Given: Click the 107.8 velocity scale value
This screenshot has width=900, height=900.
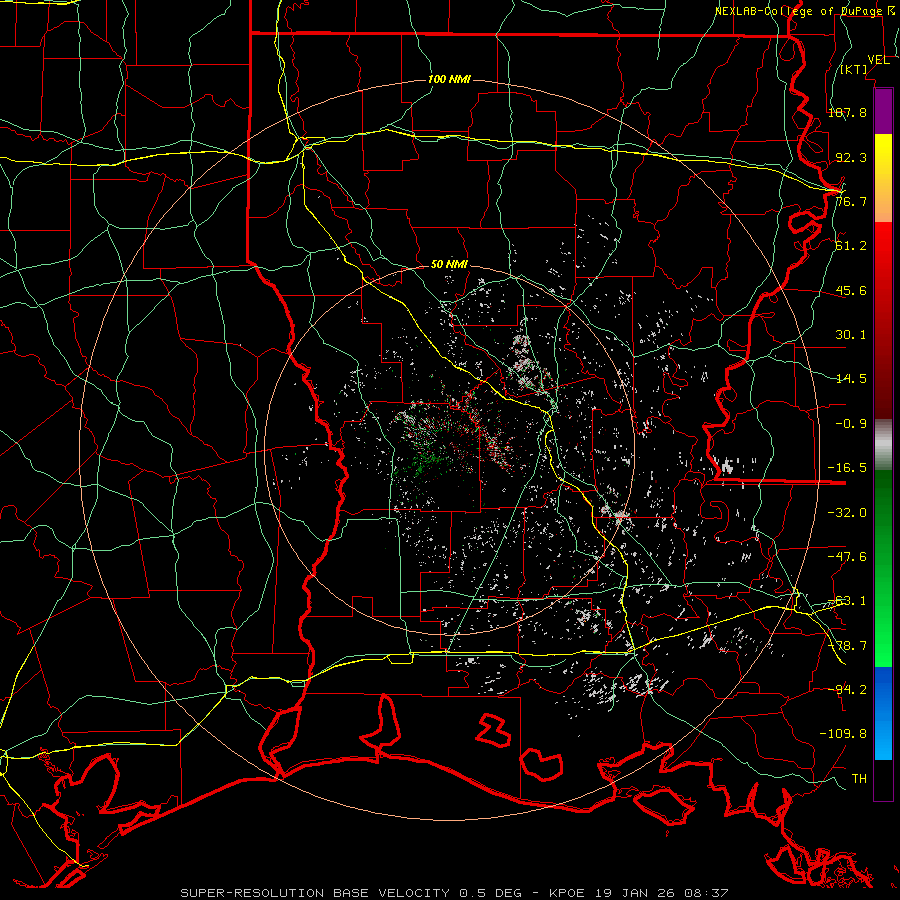Looking at the screenshot, I should tap(847, 112).
